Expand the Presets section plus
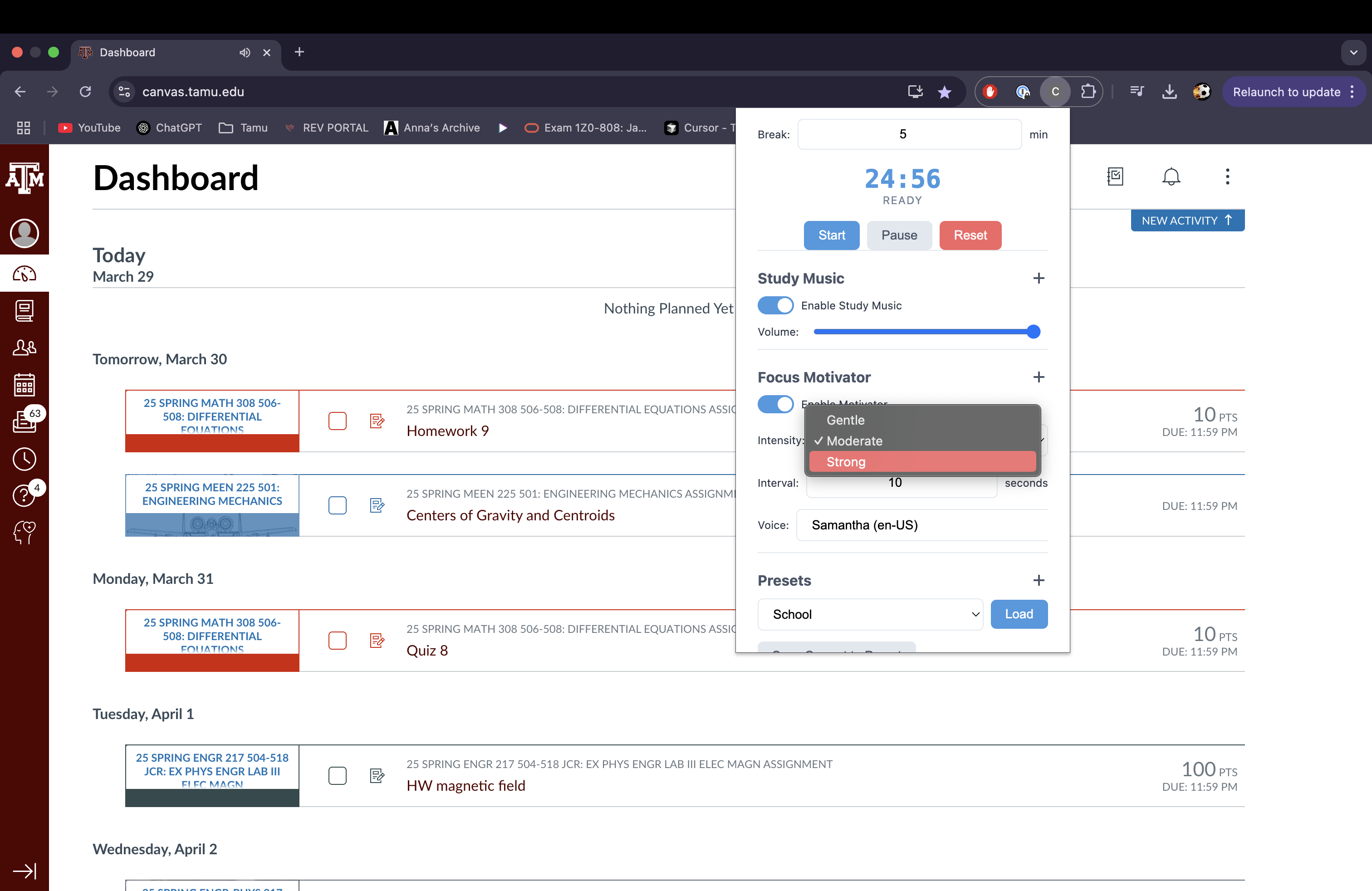 coord(1038,580)
